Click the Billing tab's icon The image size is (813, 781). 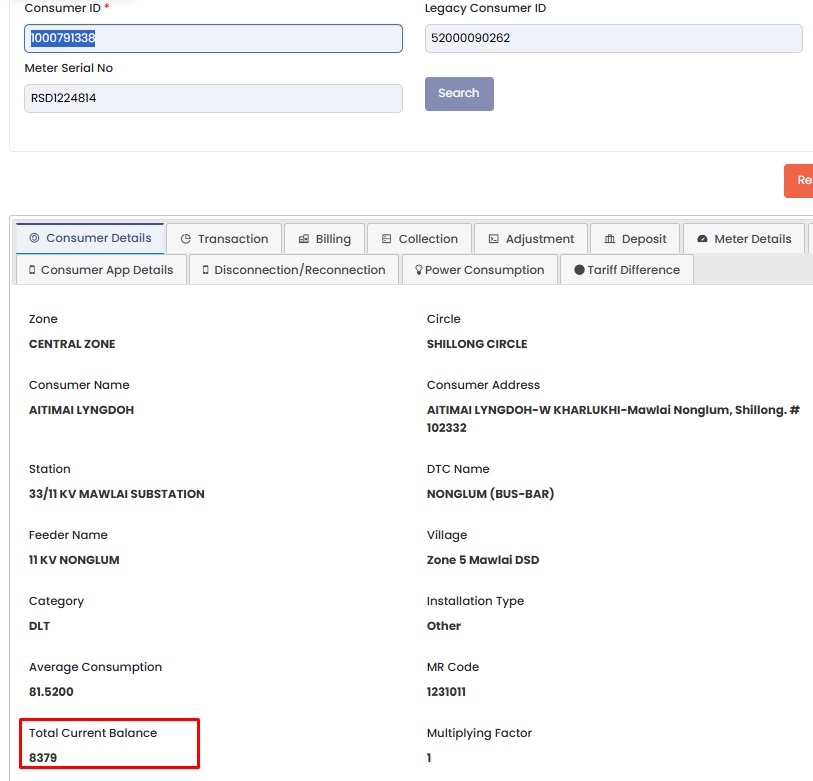[x=304, y=239]
